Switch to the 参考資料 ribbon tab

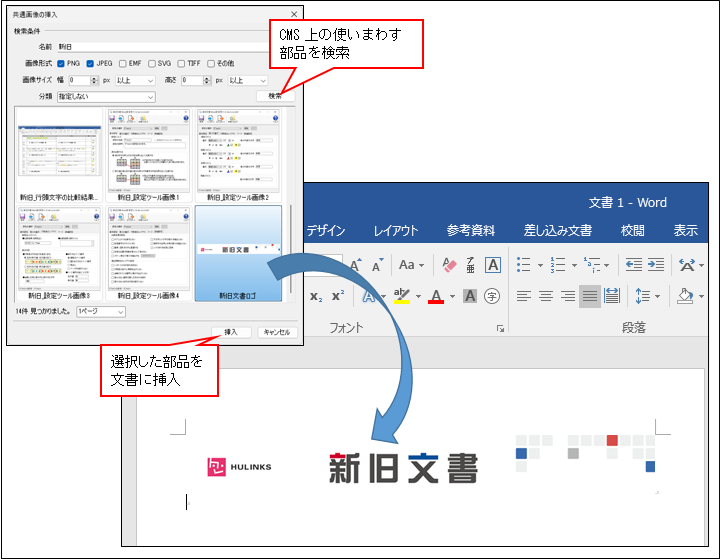tap(470, 230)
